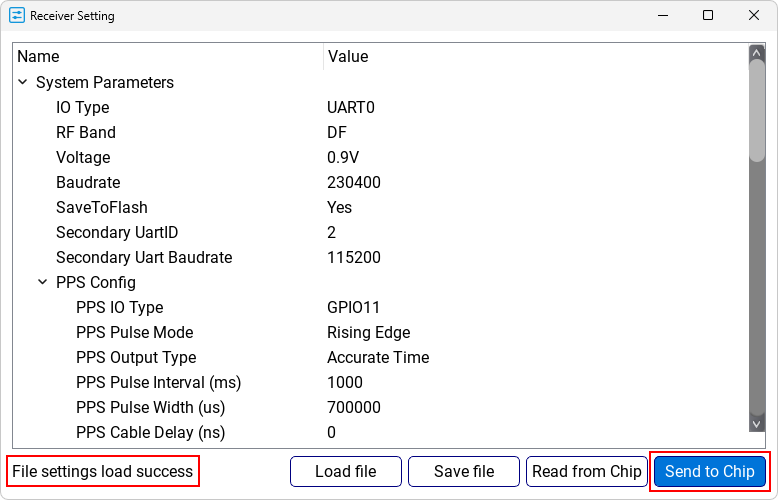Maximize the Receiver Setting window
The width and height of the screenshot is (778, 500).
tap(707, 16)
